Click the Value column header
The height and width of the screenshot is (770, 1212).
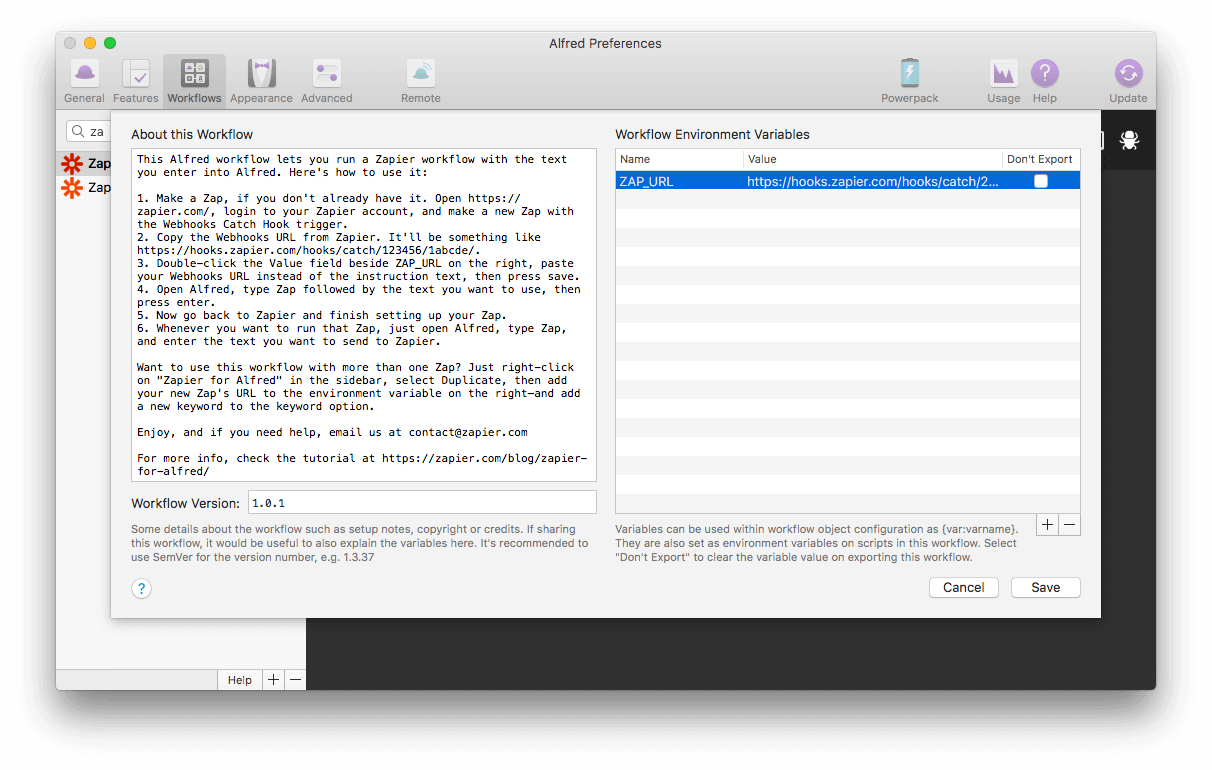[x=872, y=159]
